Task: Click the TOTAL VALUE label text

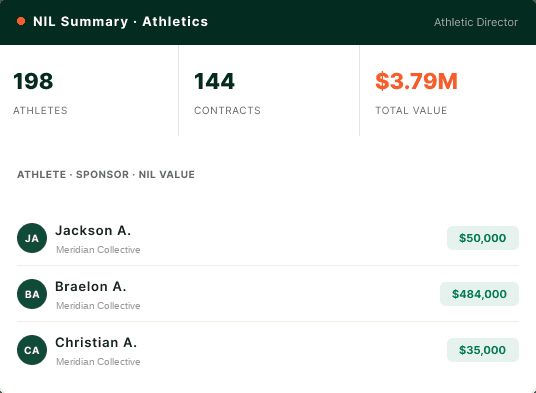Action: tap(411, 110)
